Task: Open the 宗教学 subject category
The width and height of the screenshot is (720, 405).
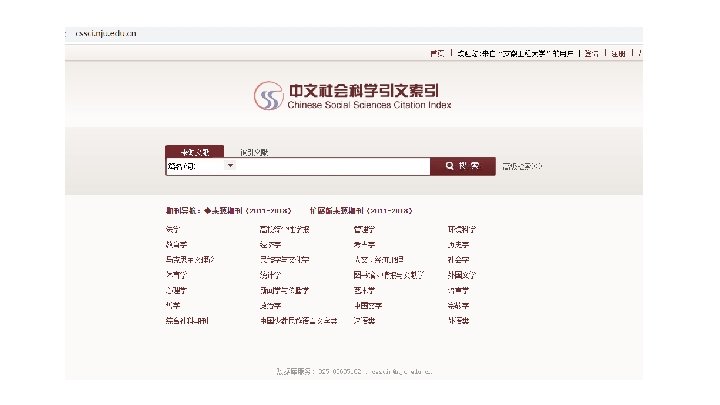Action: [x=459, y=305]
